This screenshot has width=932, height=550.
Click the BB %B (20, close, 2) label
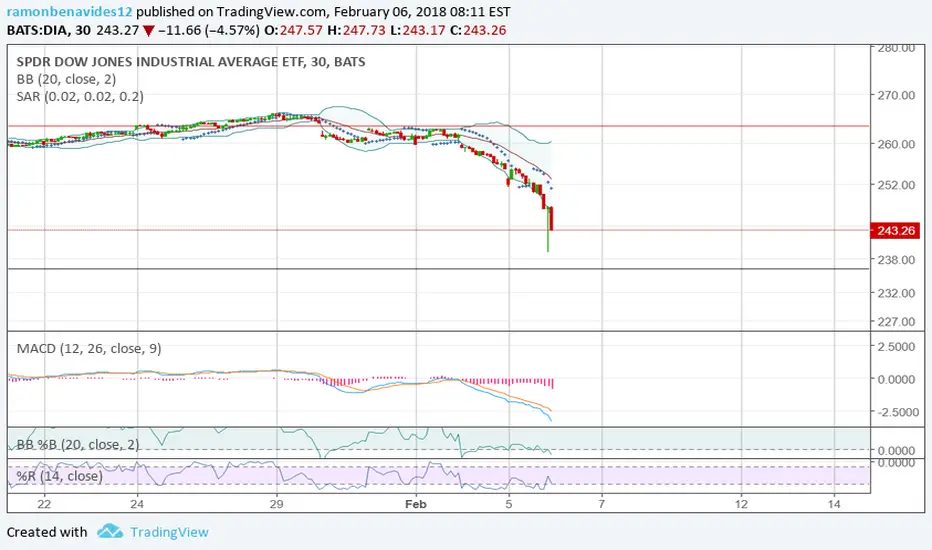78,444
